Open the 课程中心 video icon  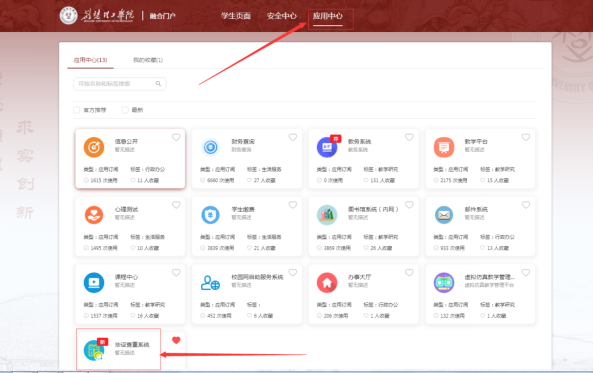[94, 283]
